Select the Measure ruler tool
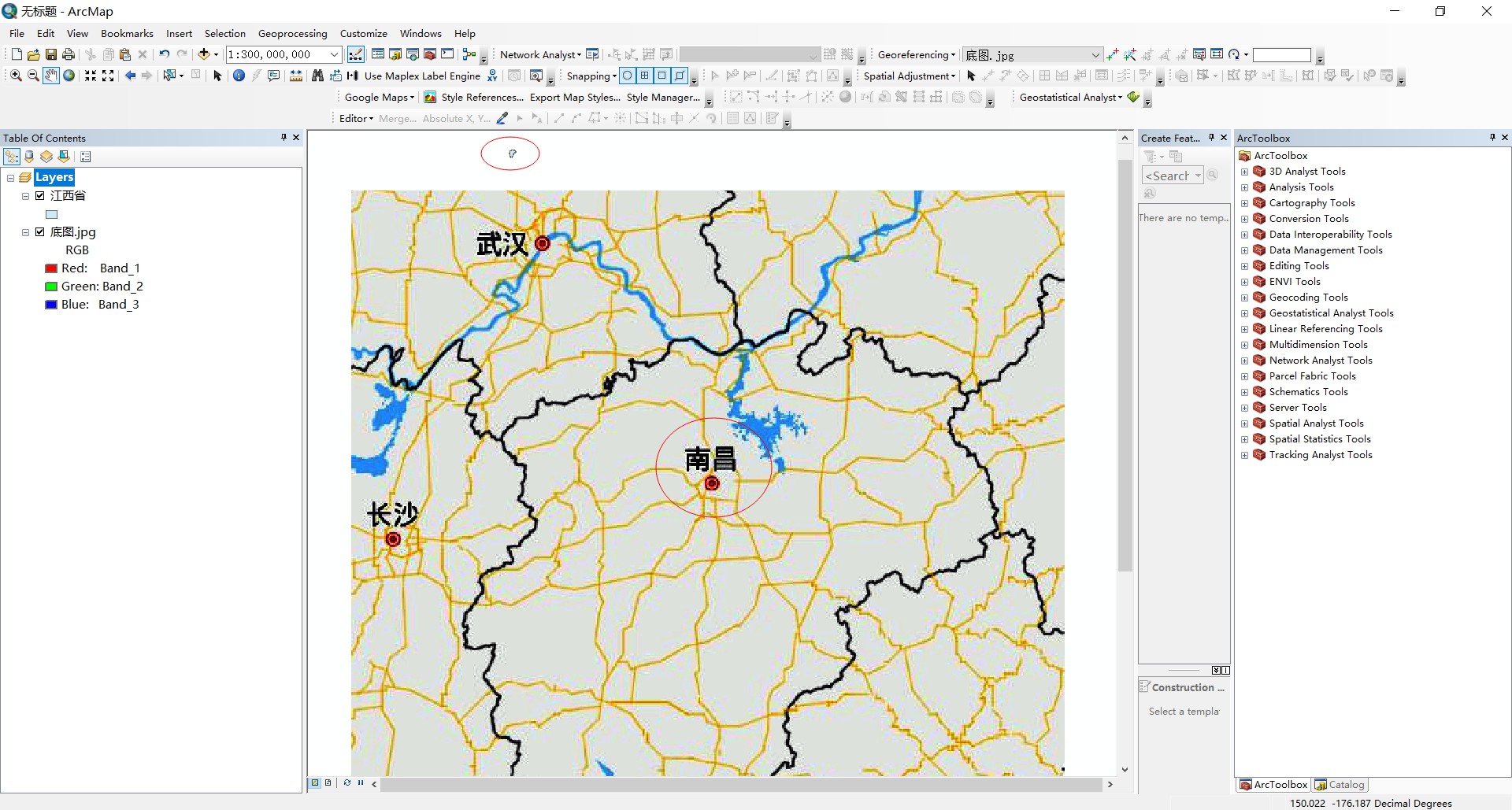Screen dimensions: 1512x810 point(296,76)
